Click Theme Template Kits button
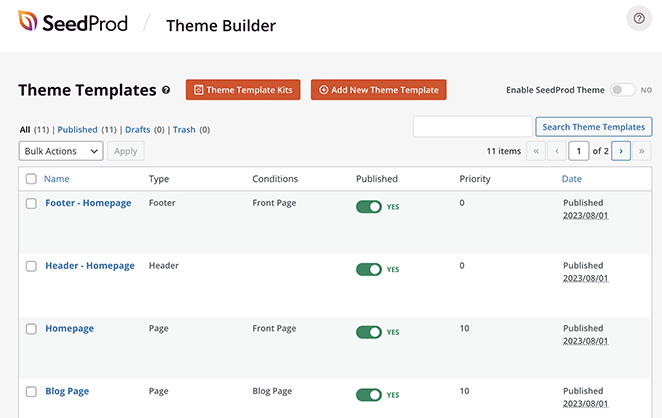This screenshot has width=662, height=418. (243, 90)
